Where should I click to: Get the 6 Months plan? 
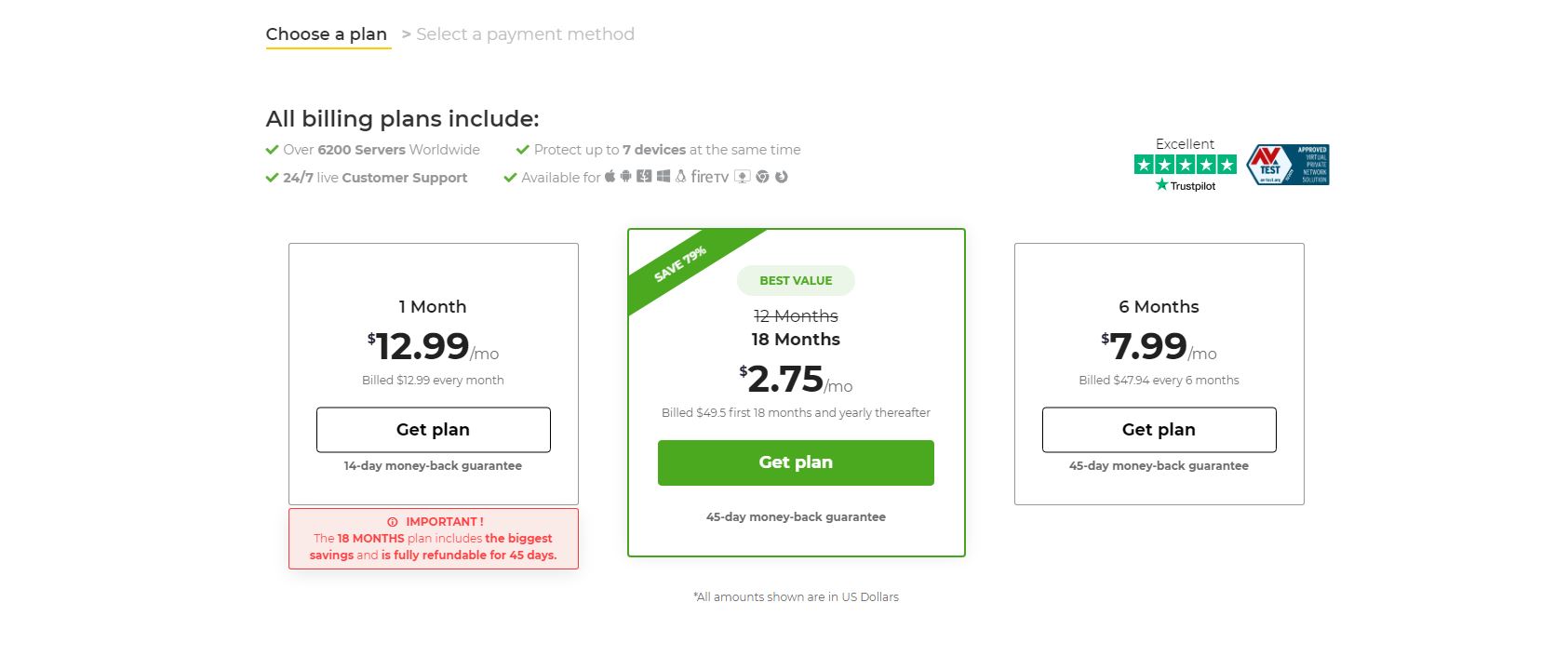pyautogui.click(x=1159, y=430)
